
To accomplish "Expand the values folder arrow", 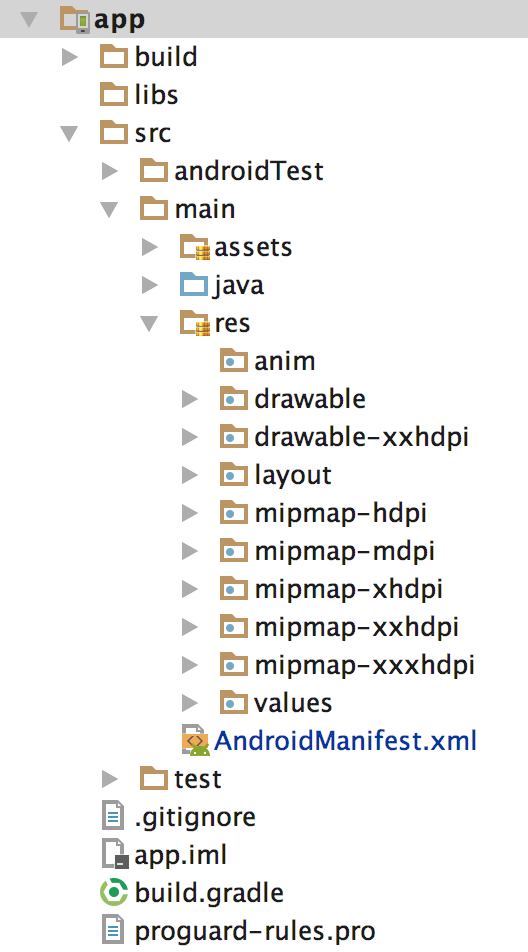I will pos(190,703).
